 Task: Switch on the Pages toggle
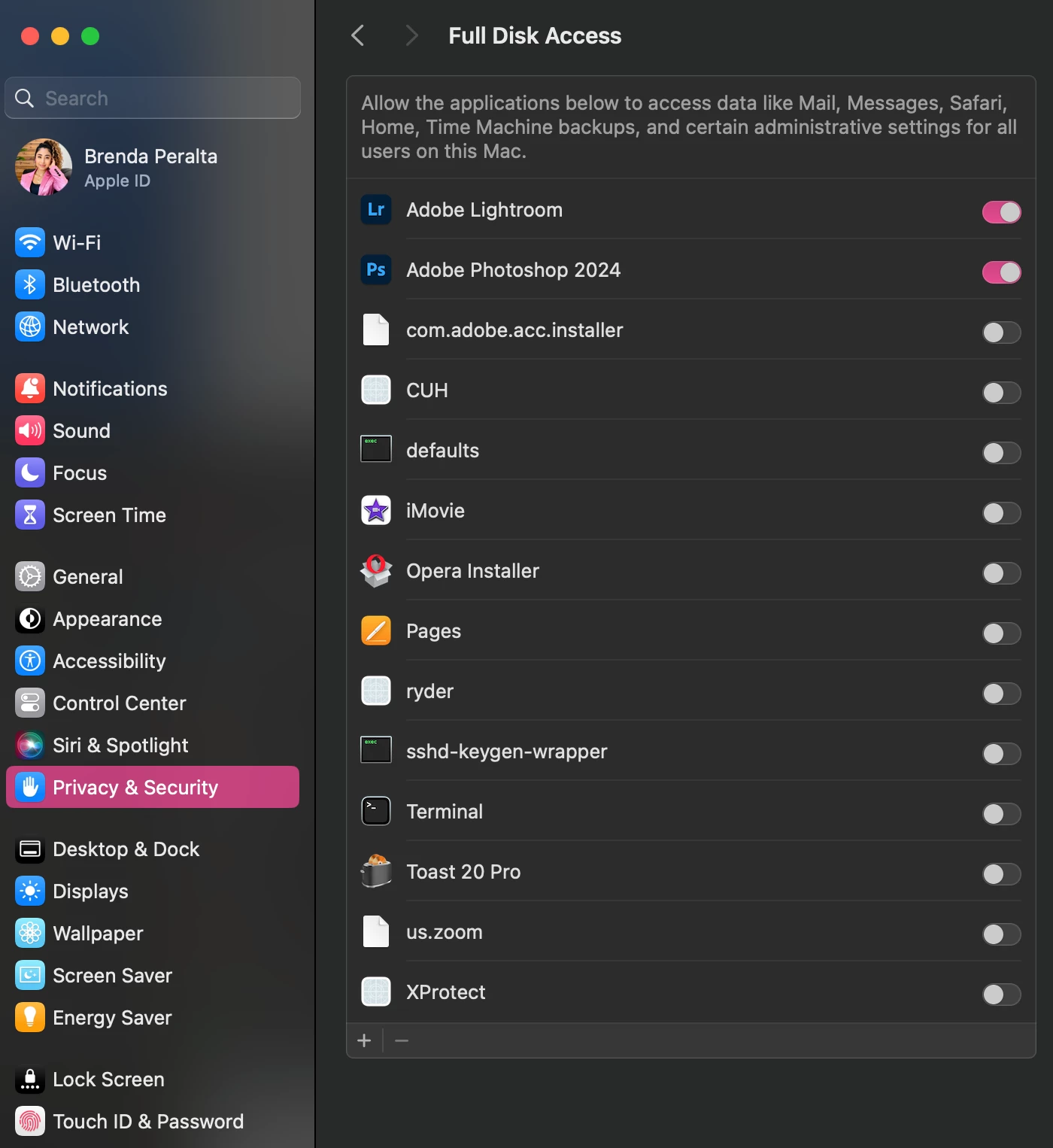point(1001,633)
